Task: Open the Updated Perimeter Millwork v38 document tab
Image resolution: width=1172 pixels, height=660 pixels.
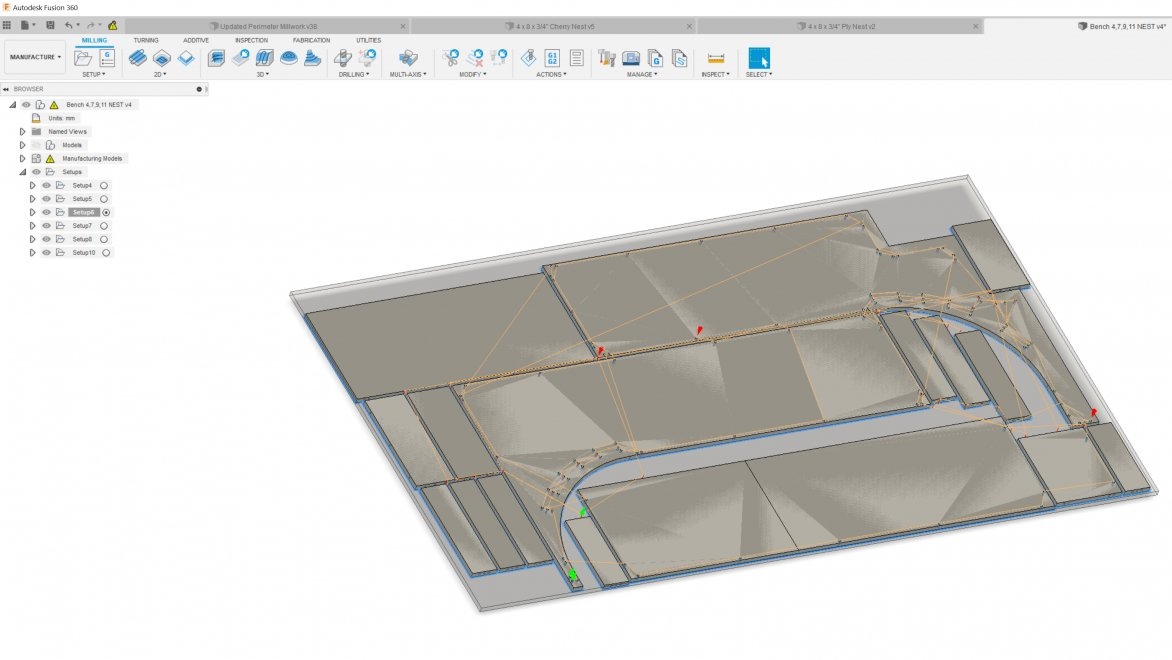Action: click(x=267, y=26)
